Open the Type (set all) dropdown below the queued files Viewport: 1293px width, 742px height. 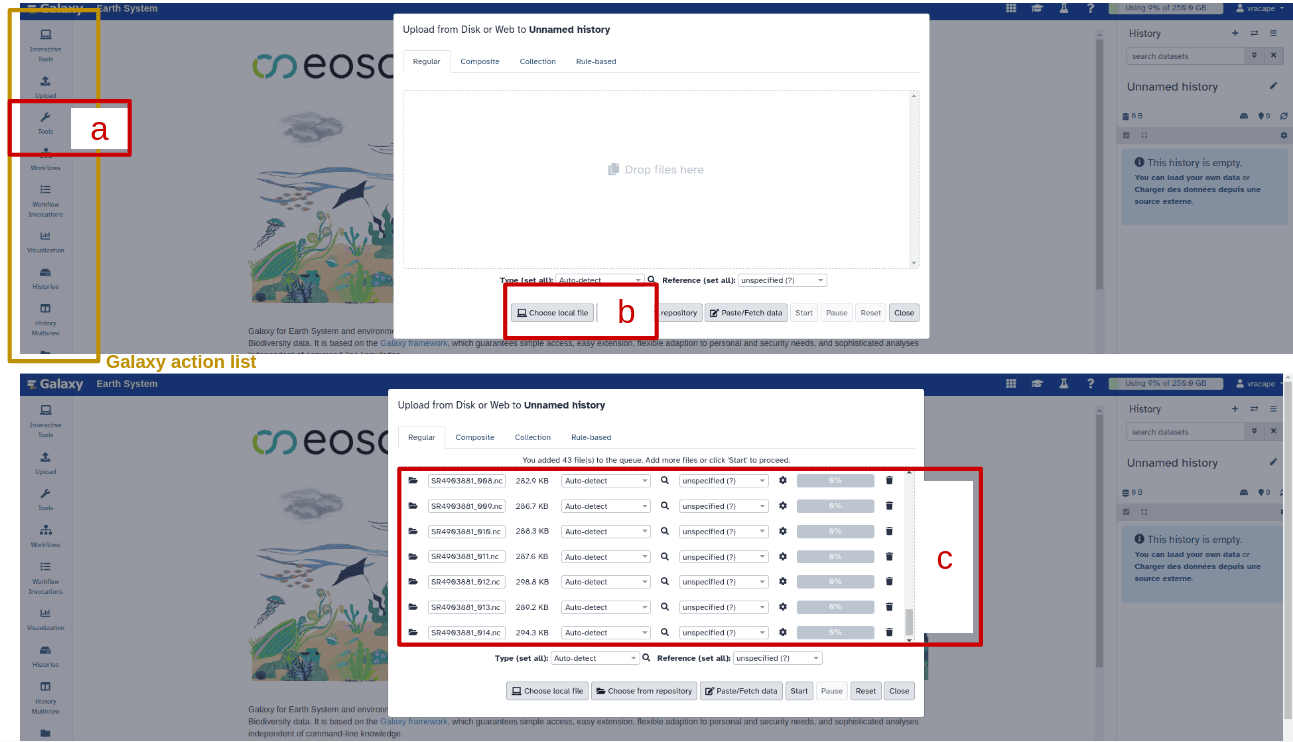pyautogui.click(x=594, y=658)
